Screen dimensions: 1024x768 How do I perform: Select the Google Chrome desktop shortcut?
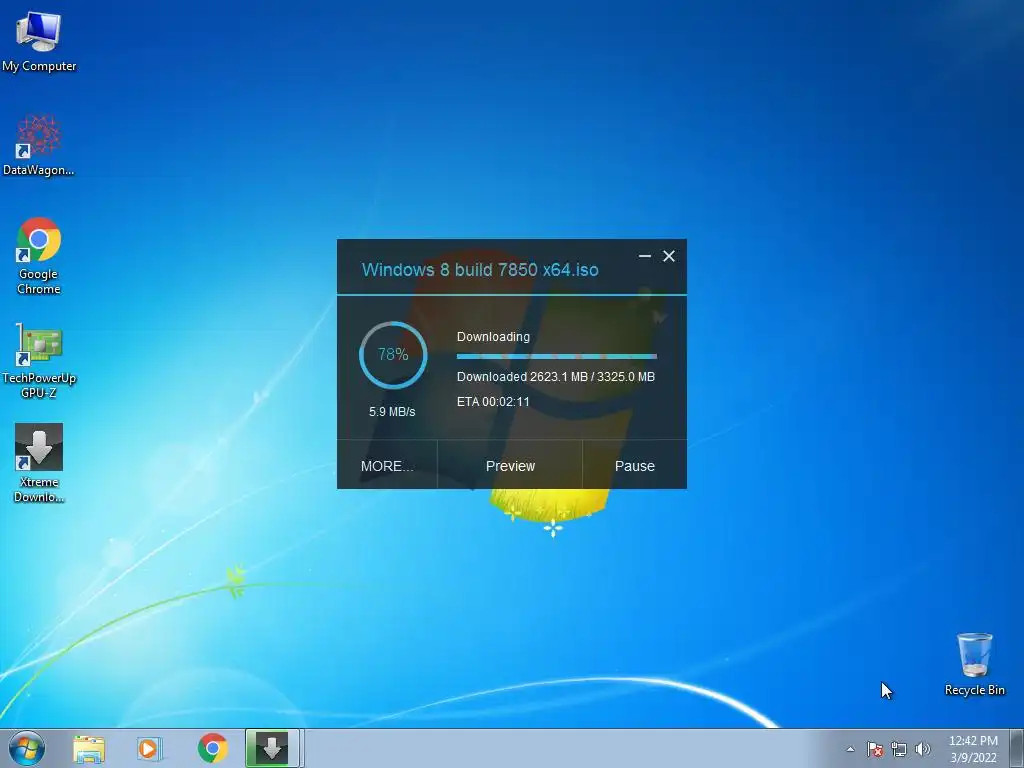pyautogui.click(x=39, y=256)
